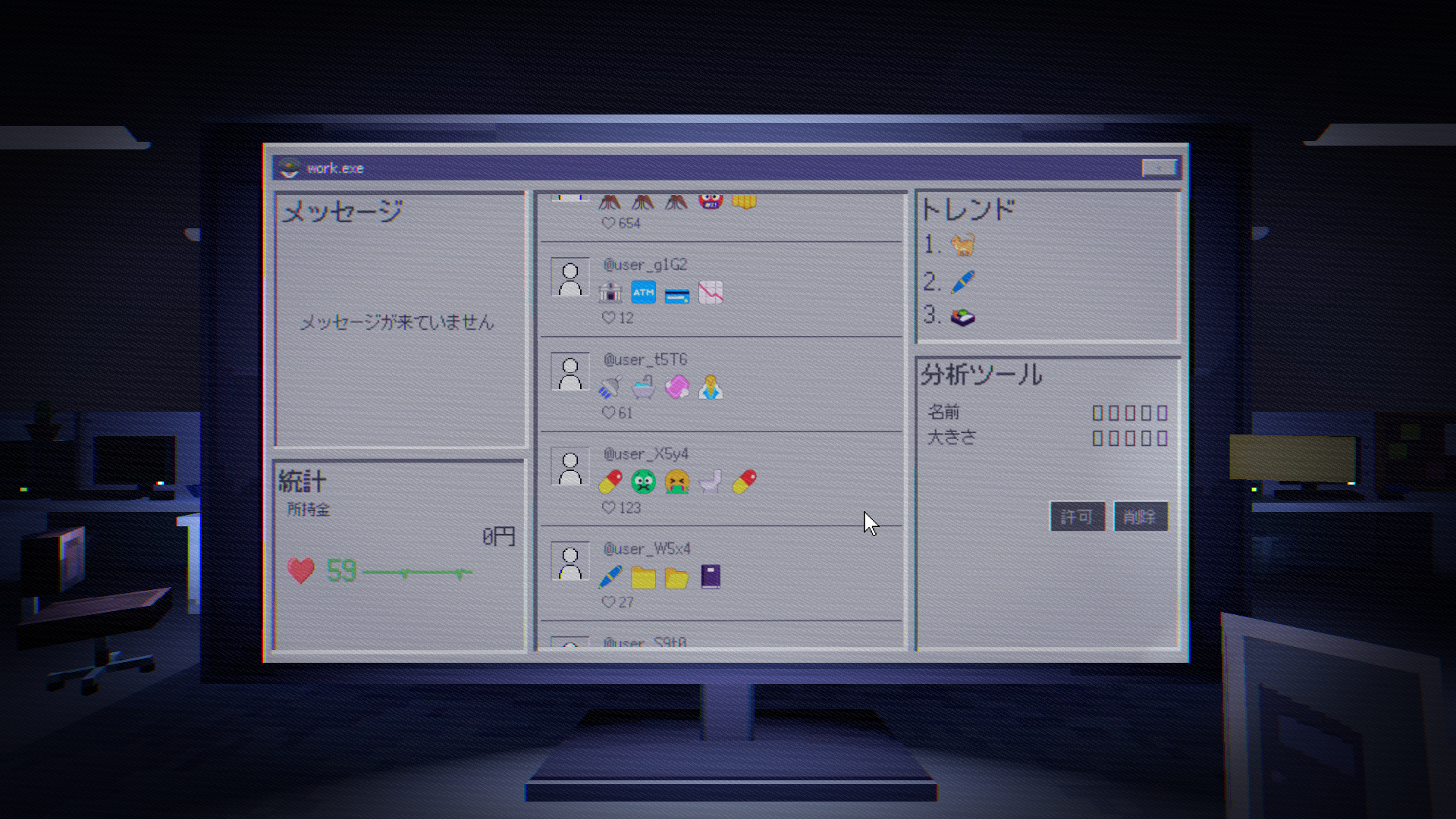This screenshot has width=1456, height=819.
Task: Click the work.exe title bar icon
Action: 289,168
